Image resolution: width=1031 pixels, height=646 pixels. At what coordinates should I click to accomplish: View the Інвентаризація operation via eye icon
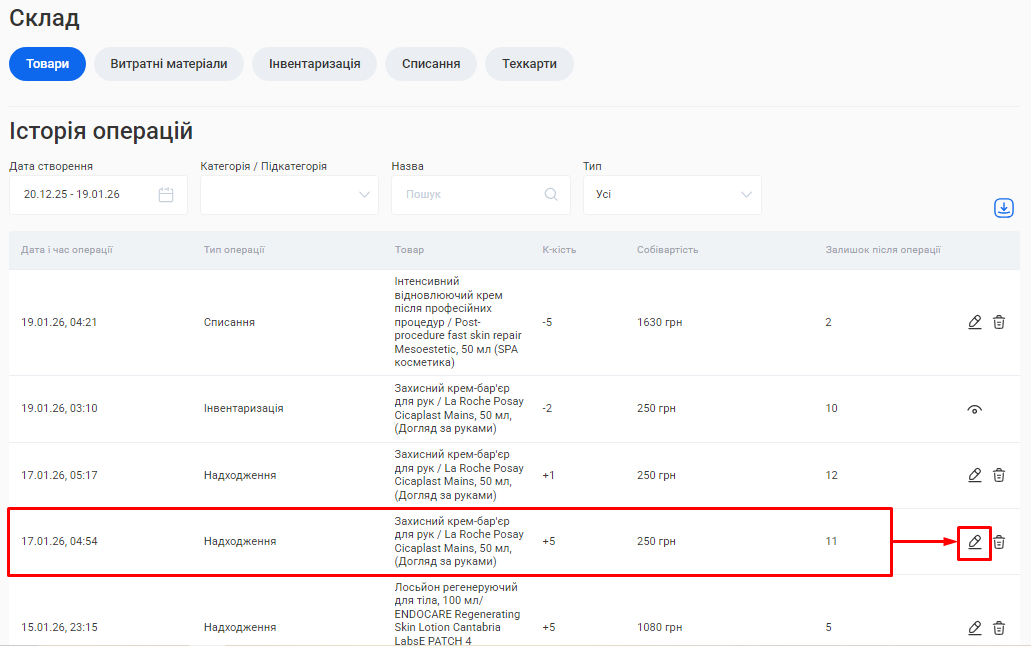tap(975, 409)
